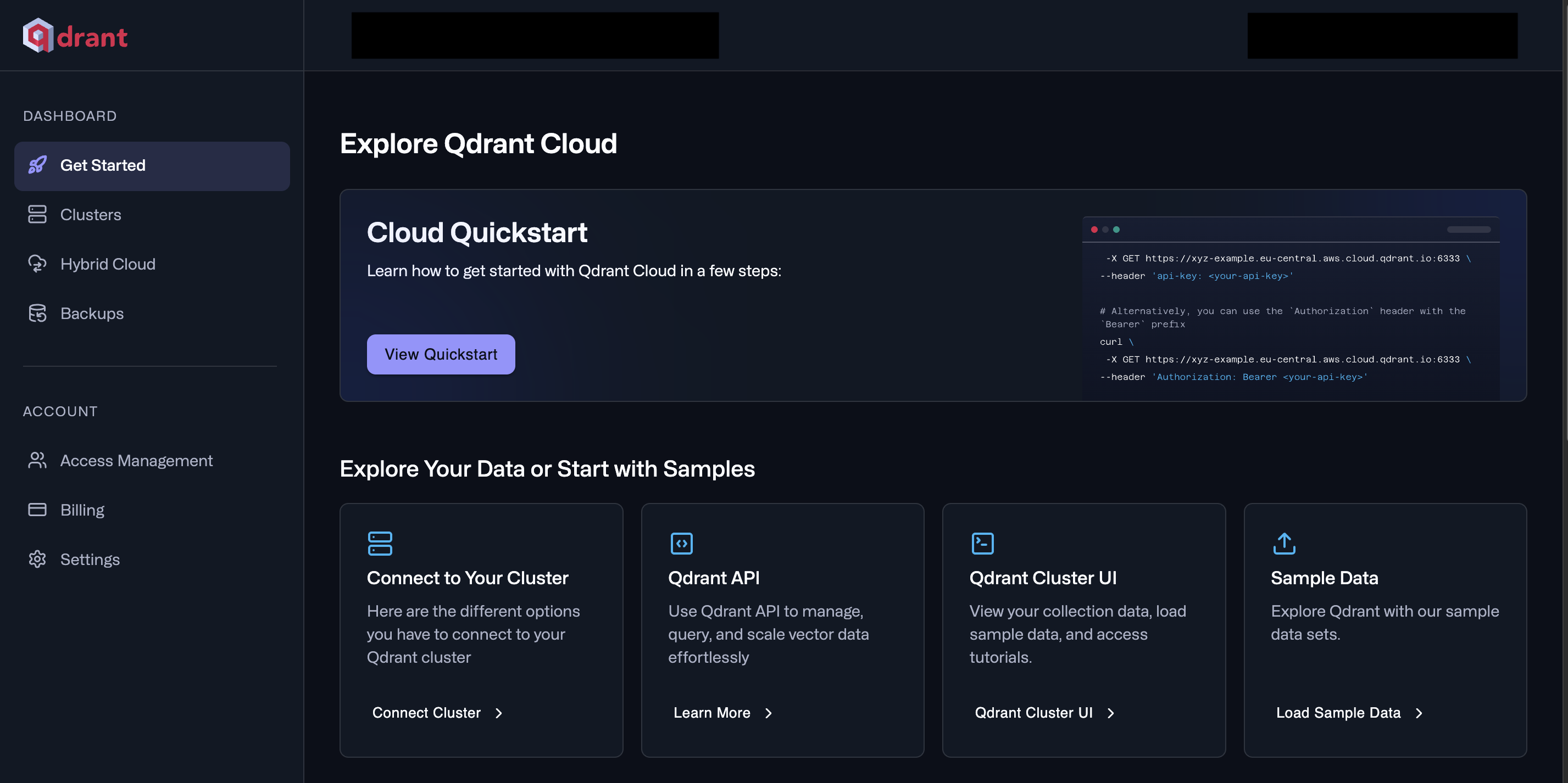Click the Explore Qdrant Cloud title
1568x783 pixels.
coord(478,143)
